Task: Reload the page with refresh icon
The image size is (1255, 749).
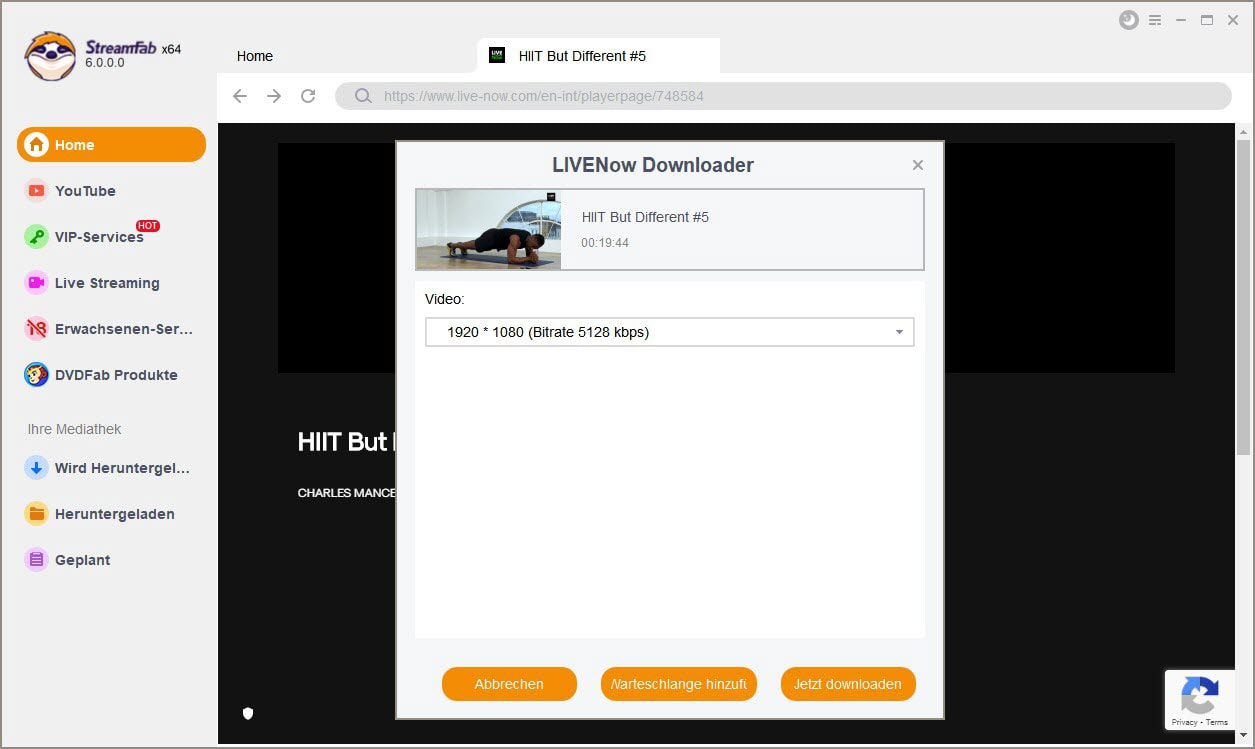Action: (x=308, y=96)
